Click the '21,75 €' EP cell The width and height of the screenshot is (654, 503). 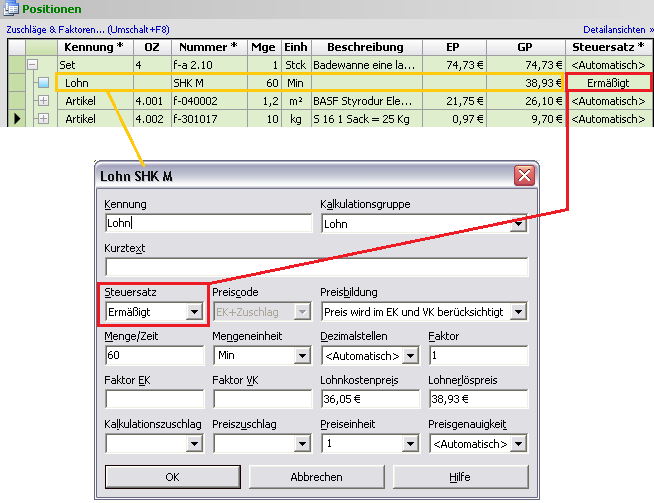pyautogui.click(x=454, y=101)
